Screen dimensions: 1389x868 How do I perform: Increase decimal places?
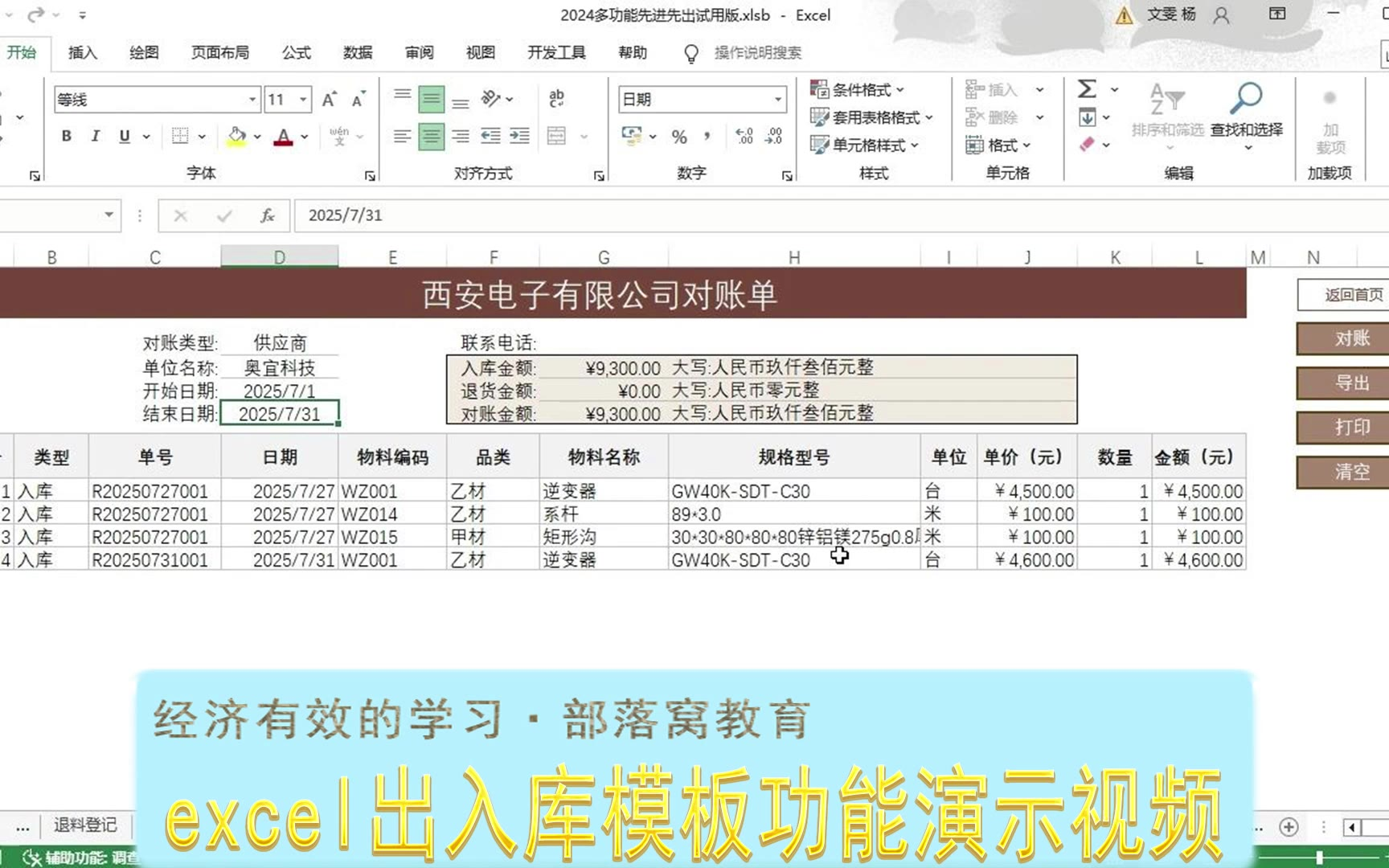point(745,136)
